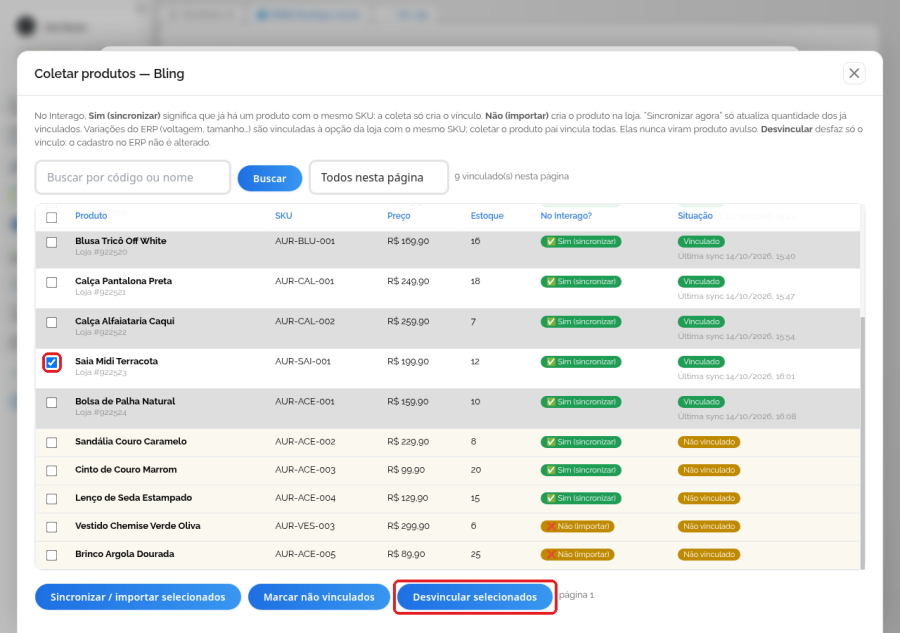
Task: Click the SKU 'AUR-BLU-001'
Action: [x=305, y=241]
